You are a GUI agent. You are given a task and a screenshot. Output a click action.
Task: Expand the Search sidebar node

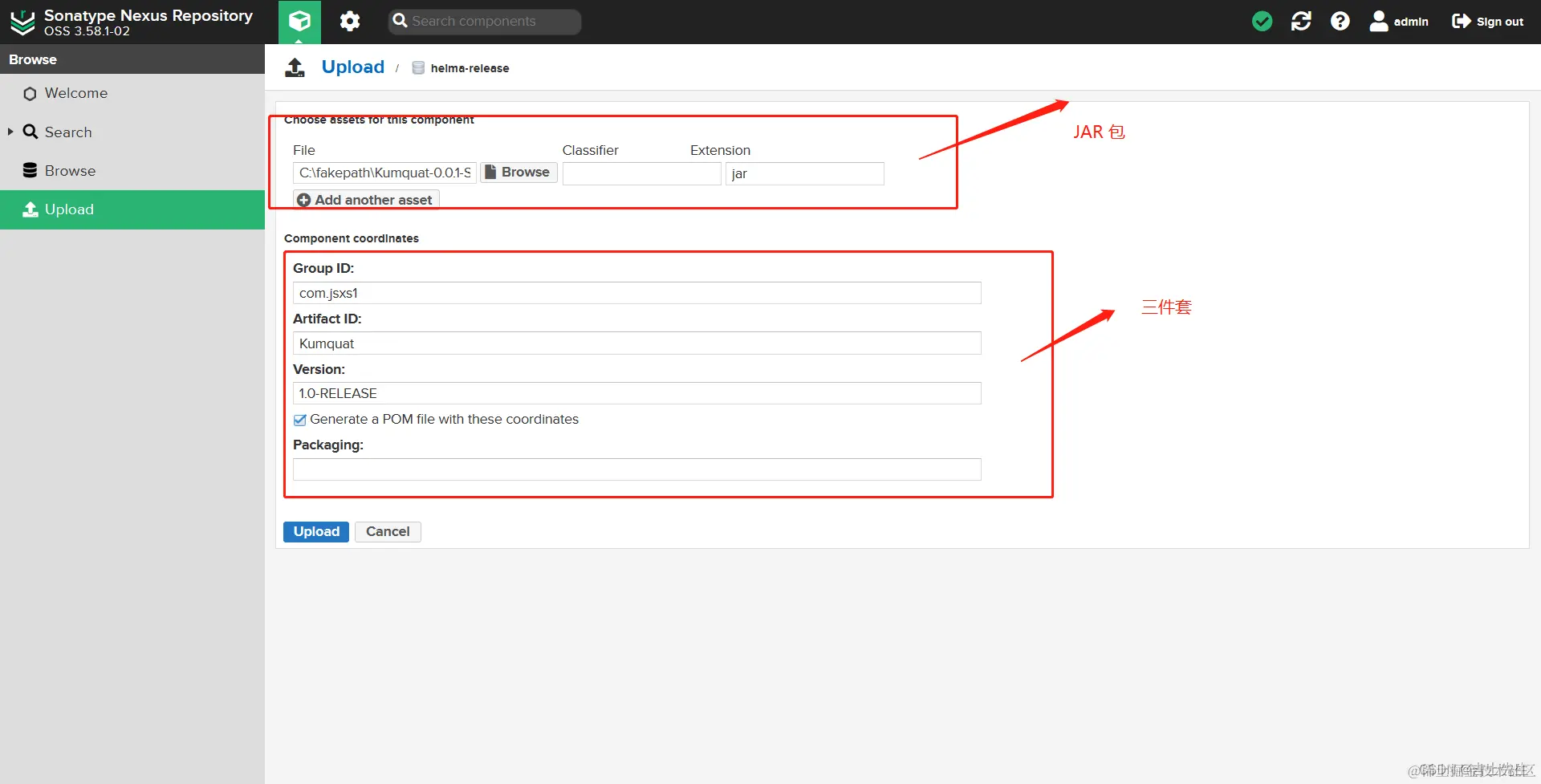click(x=10, y=132)
